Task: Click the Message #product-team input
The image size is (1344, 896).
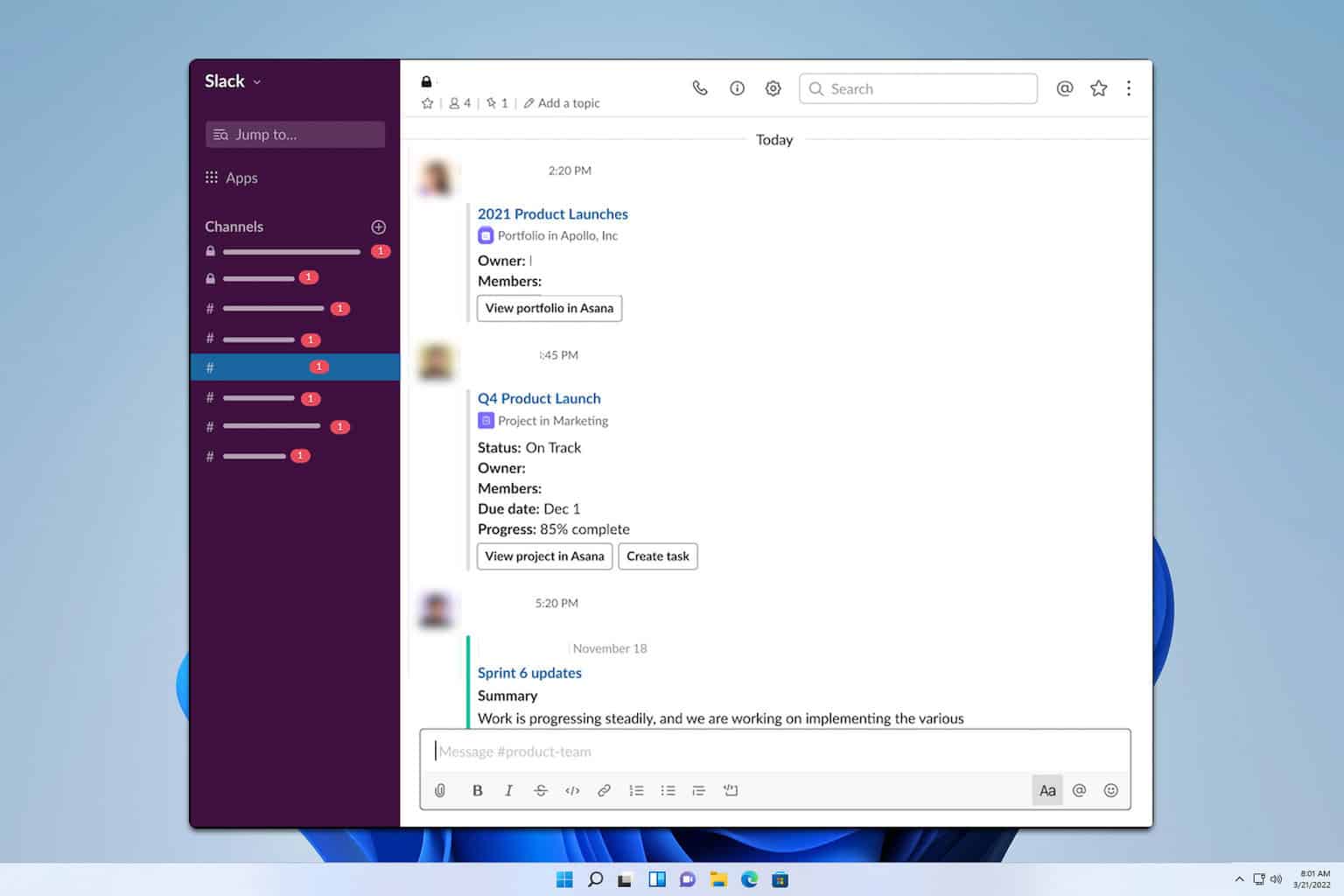Action: pyautogui.click(x=775, y=751)
